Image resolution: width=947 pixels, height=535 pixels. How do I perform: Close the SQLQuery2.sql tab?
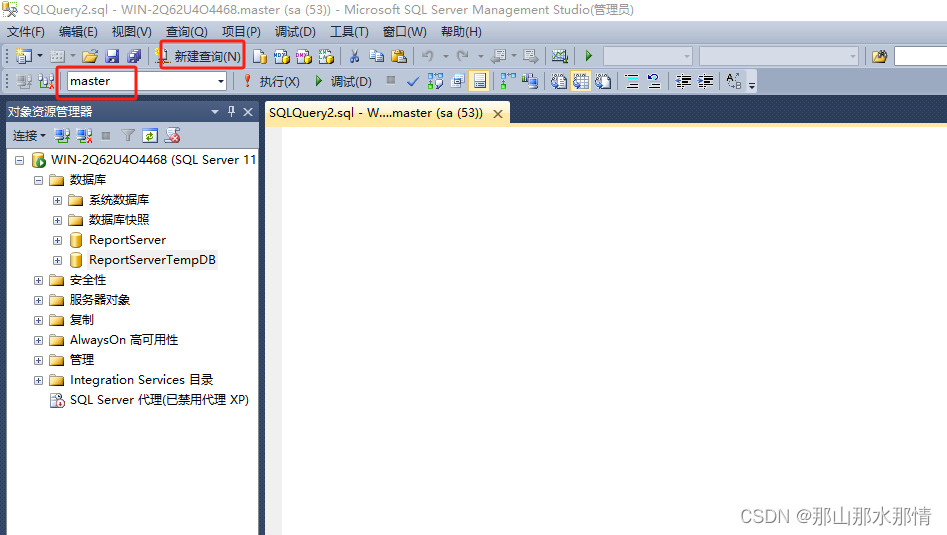(498, 114)
